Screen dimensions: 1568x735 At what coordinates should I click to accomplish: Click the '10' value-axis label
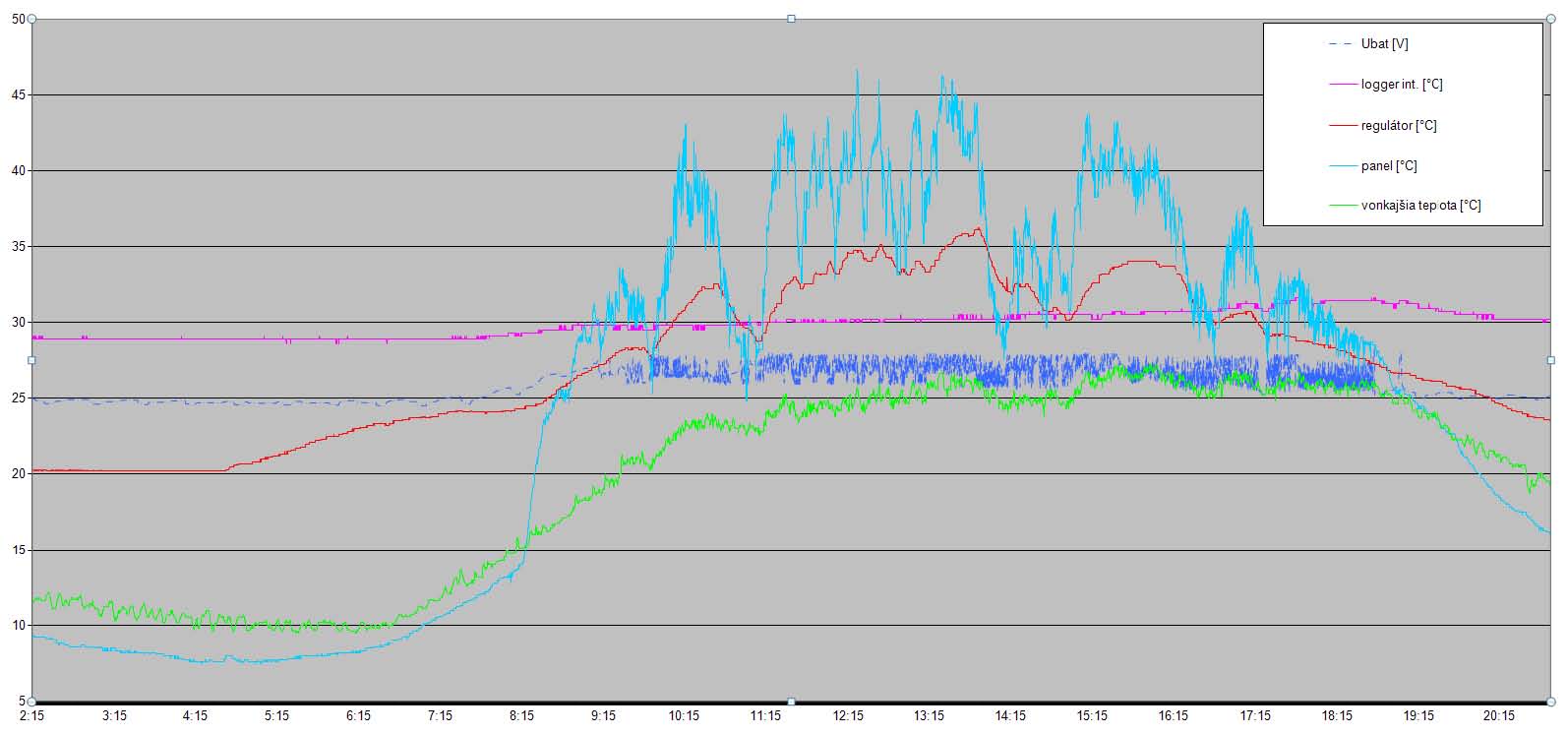coord(18,626)
